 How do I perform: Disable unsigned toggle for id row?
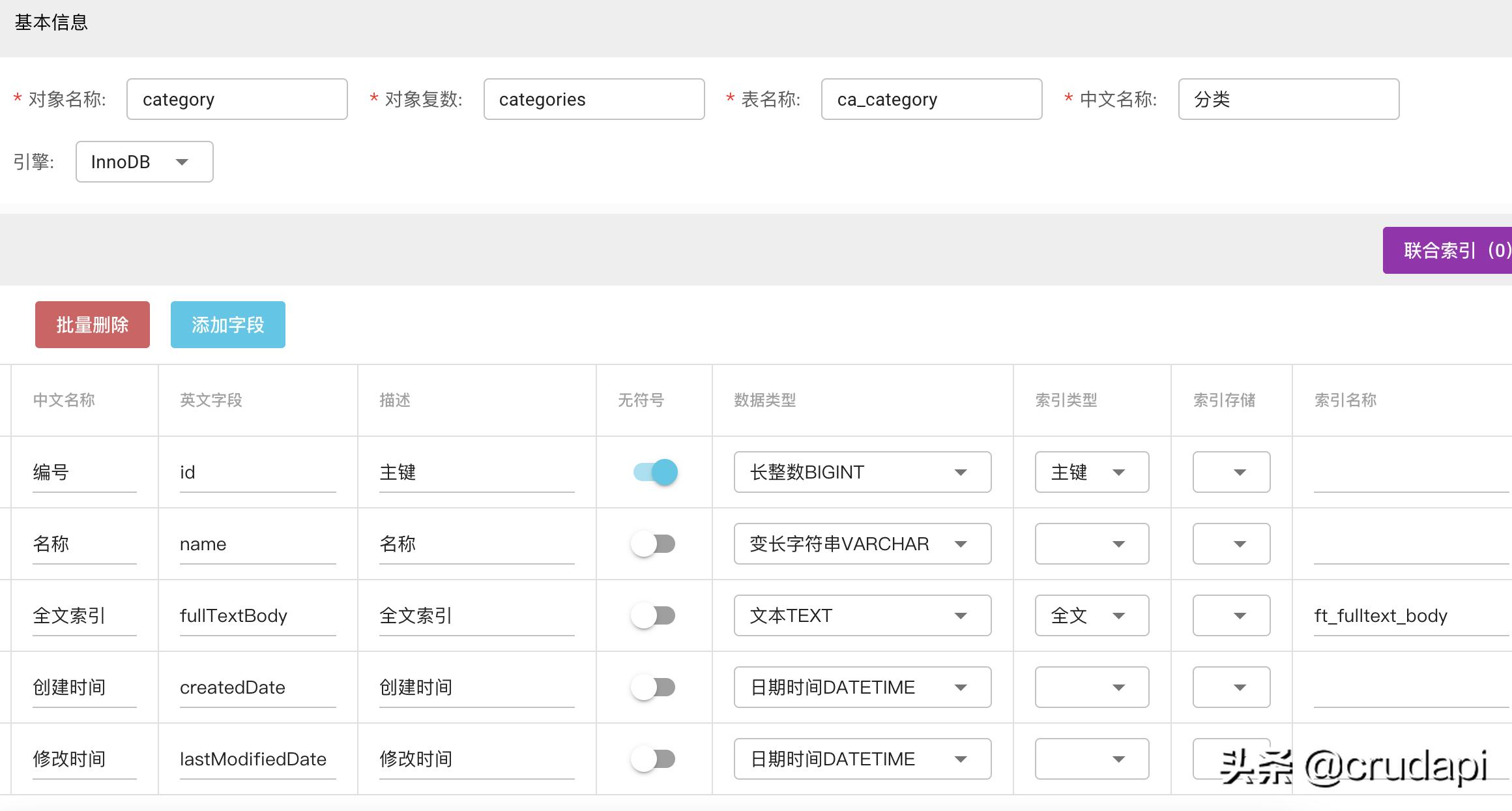pos(655,472)
